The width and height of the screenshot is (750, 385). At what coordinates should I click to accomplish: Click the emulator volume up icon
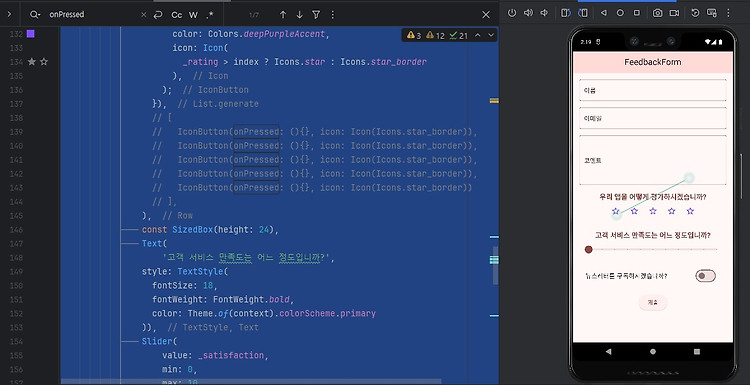[528, 13]
